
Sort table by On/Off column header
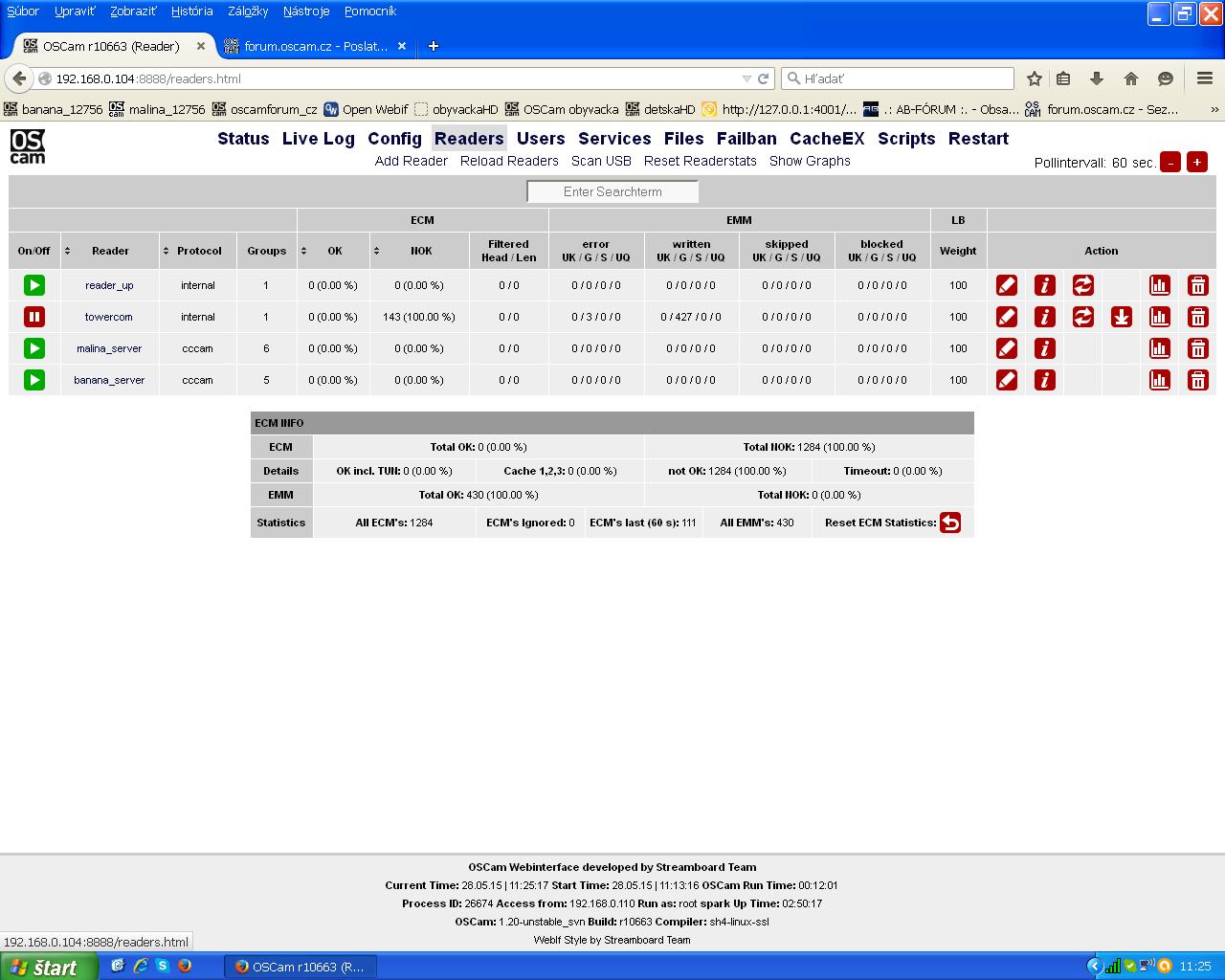(33, 251)
